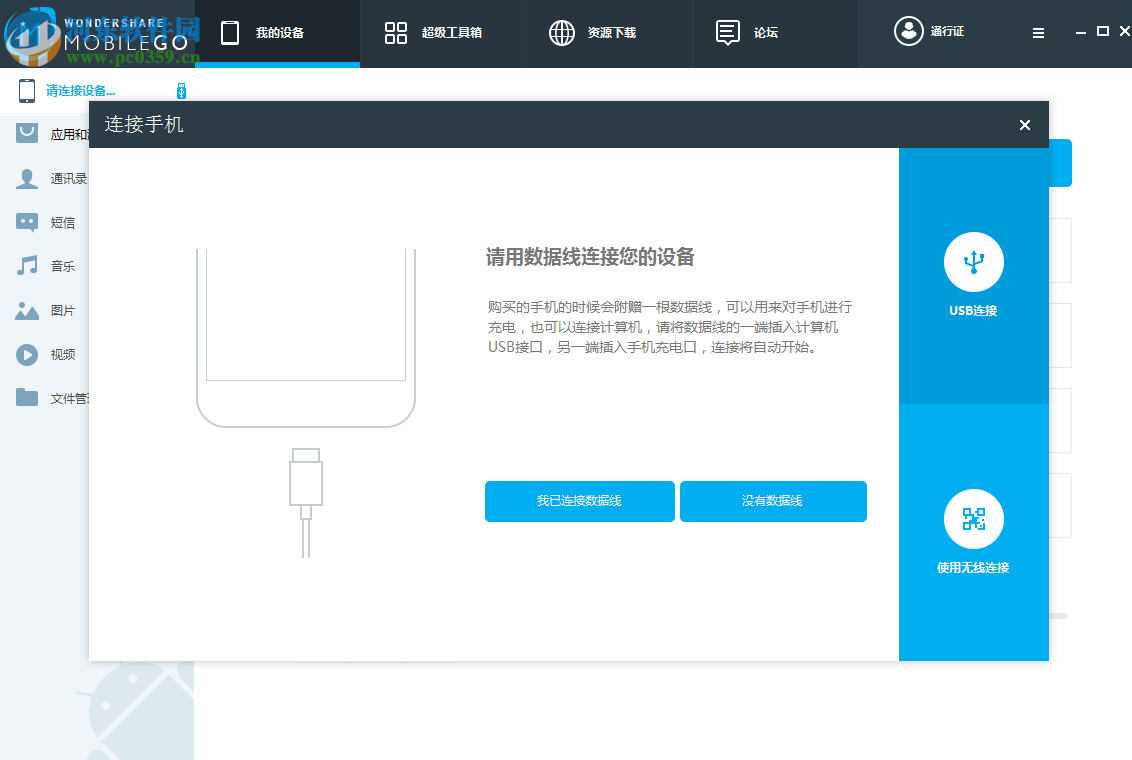Open the 图片 (Pictures) section icon
The image size is (1132, 760).
point(27,310)
